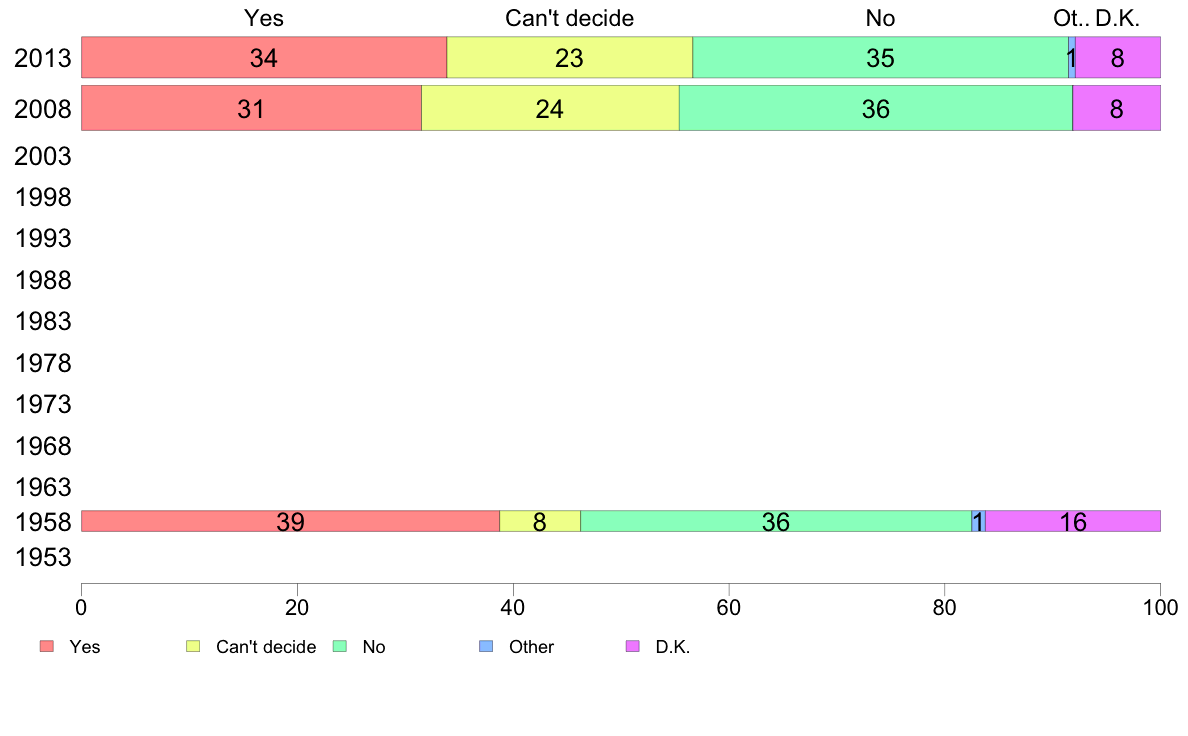
Task: Click the 2003 year axis label
Action: pos(43,156)
